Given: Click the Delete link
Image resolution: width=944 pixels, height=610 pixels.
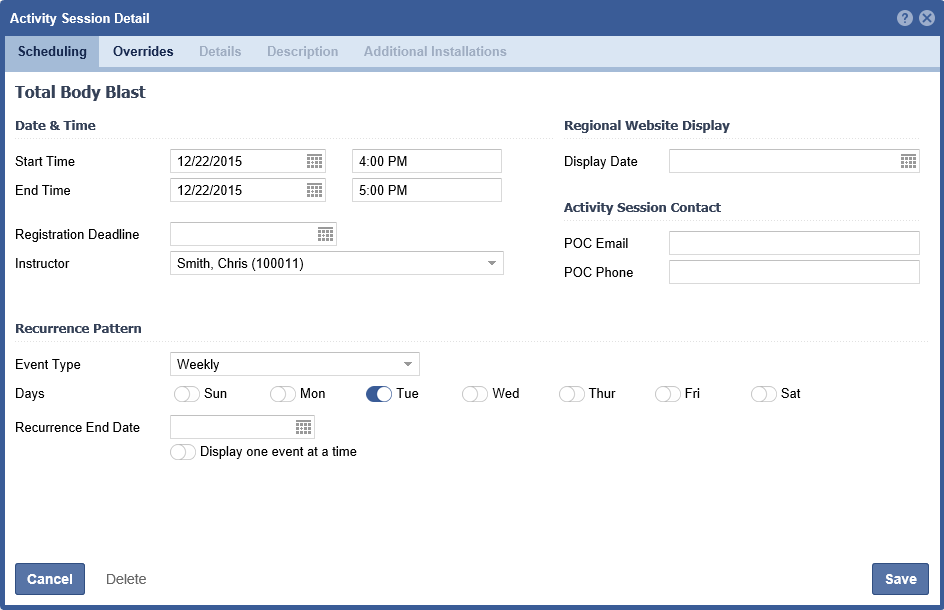Looking at the screenshot, I should [126, 579].
